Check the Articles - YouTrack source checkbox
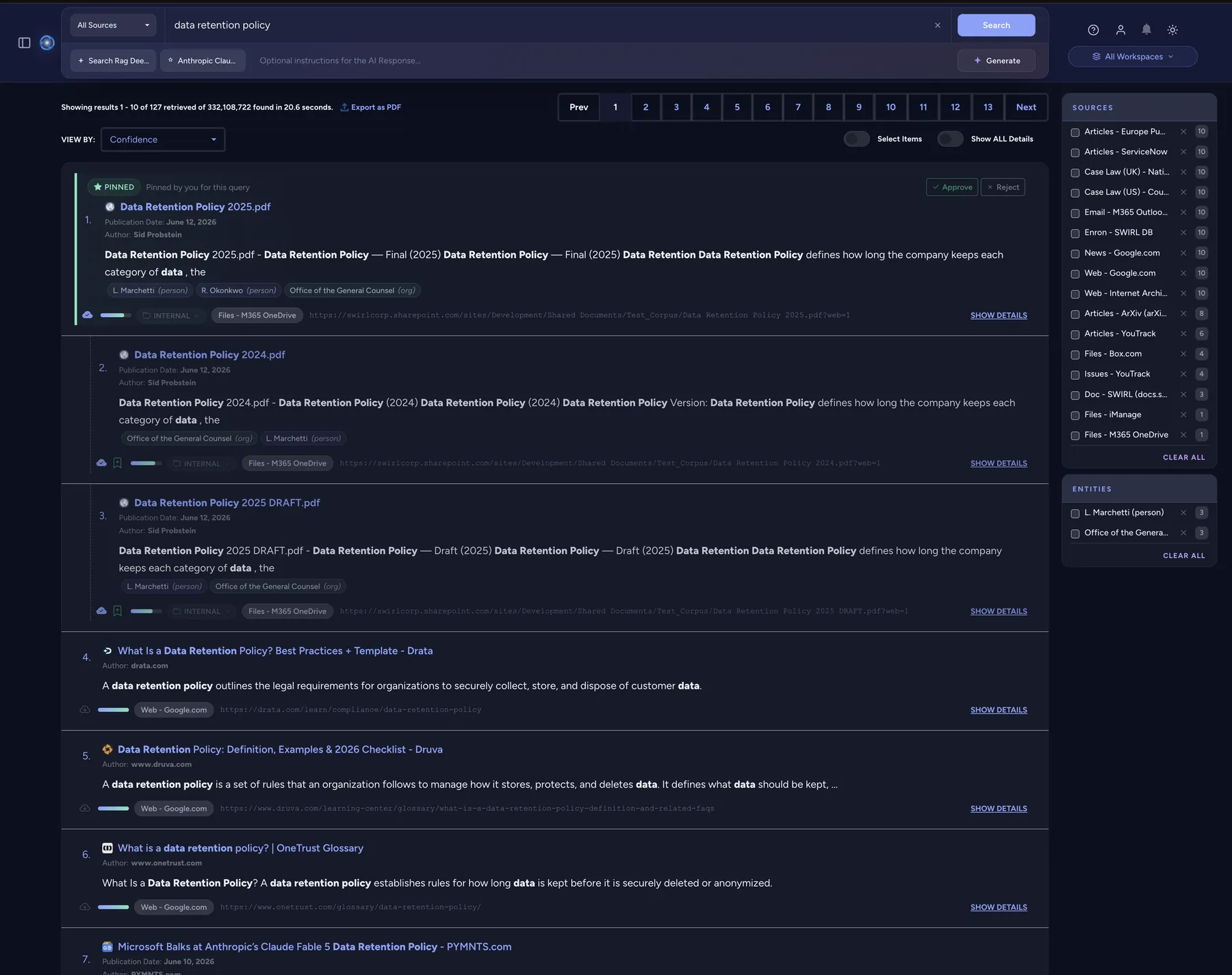The width and height of the screenshot is (1232, 975). (x=1075, y=334)
